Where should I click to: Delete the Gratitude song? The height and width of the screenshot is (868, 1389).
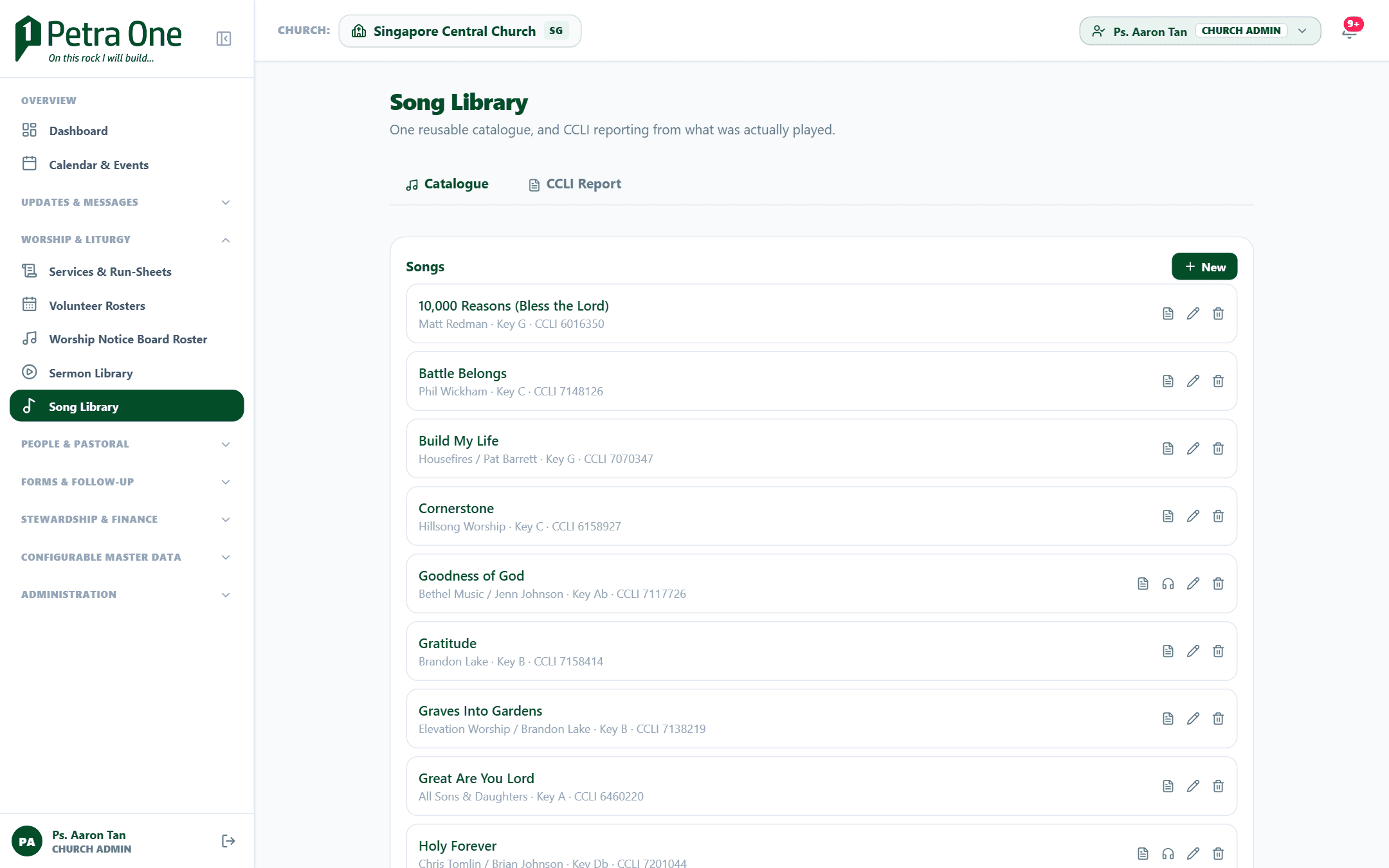(1218, 651)
